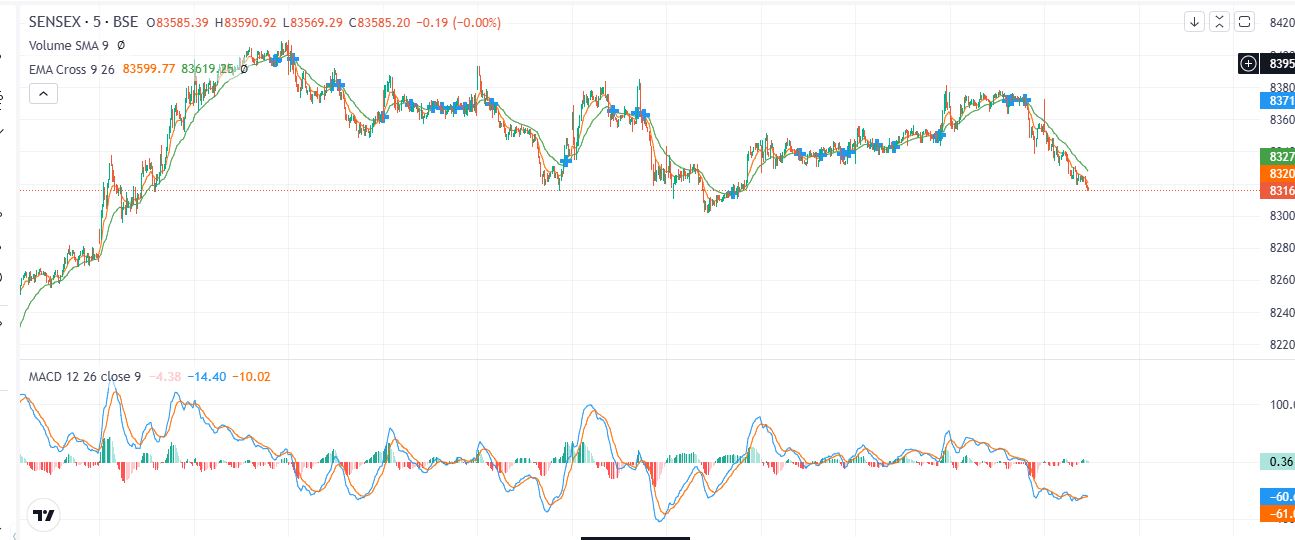Click the blue MACD line value −14.40
This screenshot has height=540, width=1295.
[x=206, y=377]
